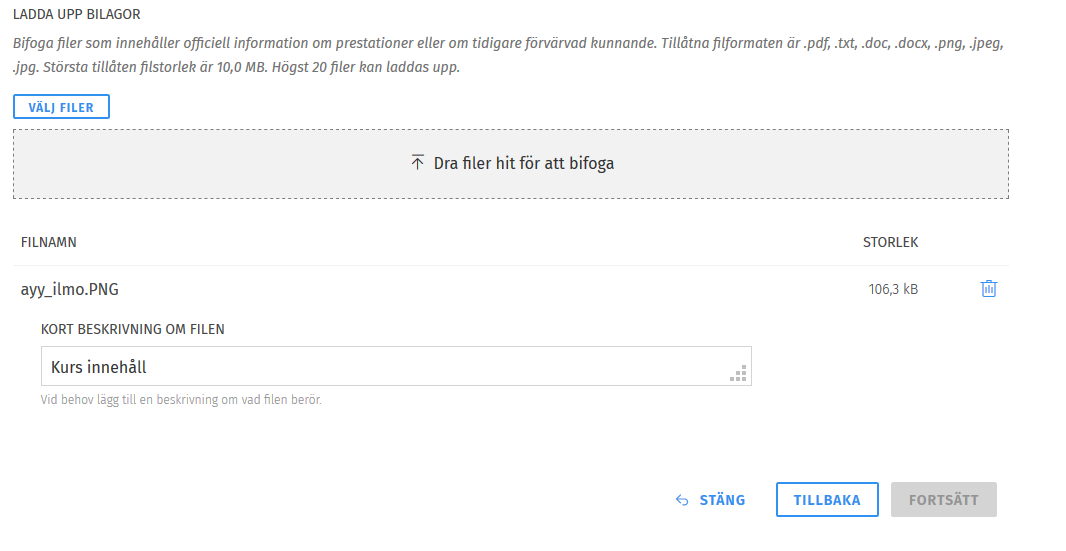This screenshot has width=1066, height=551.
Task: Click the 'Dra filer hit för att bifoga' text
Action: 523,163
